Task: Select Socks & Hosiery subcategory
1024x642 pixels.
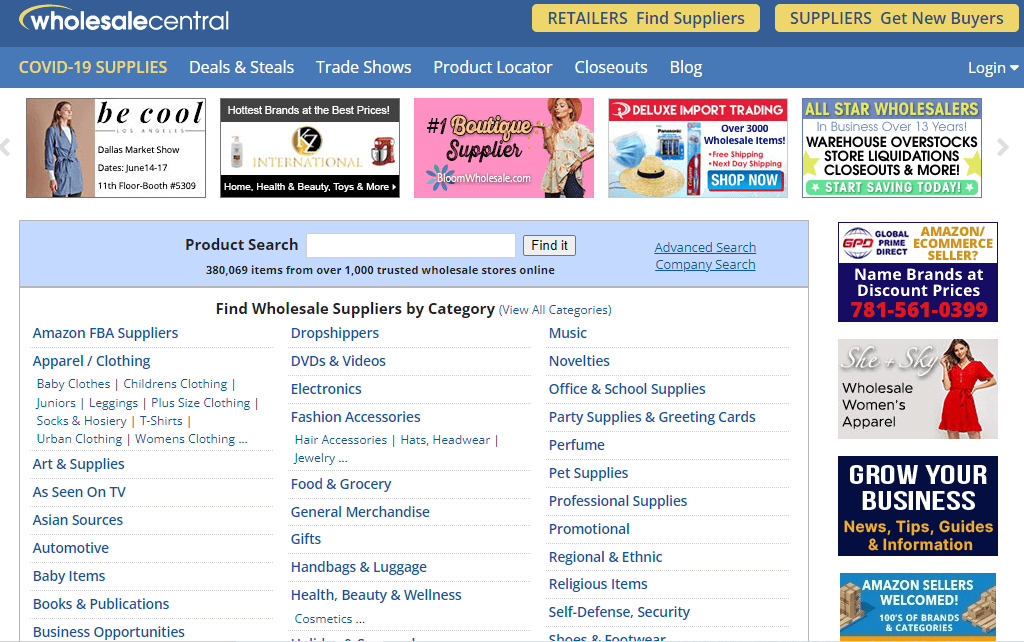Action: 82,421
